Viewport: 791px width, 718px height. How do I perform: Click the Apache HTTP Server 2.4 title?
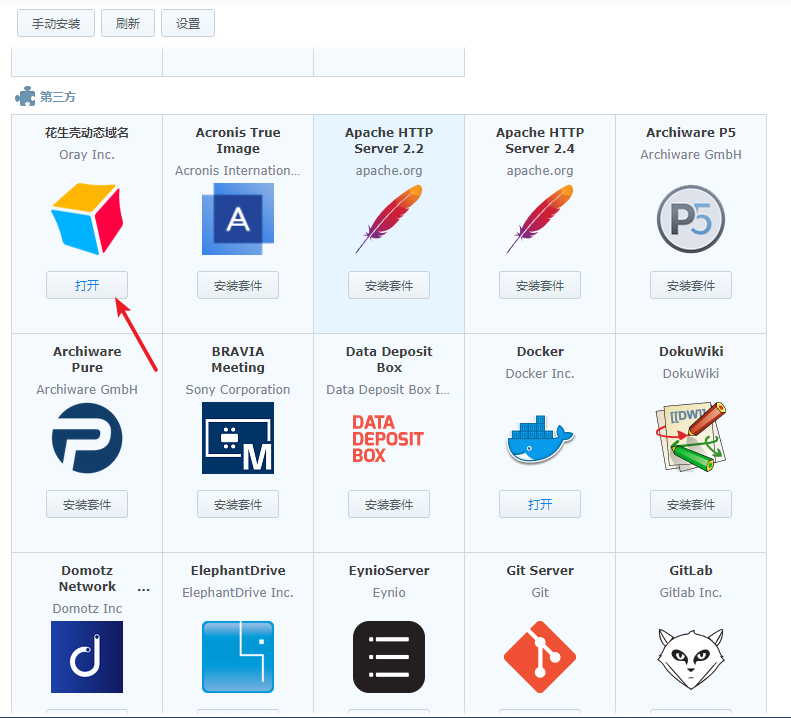click(x=540, y=140)
